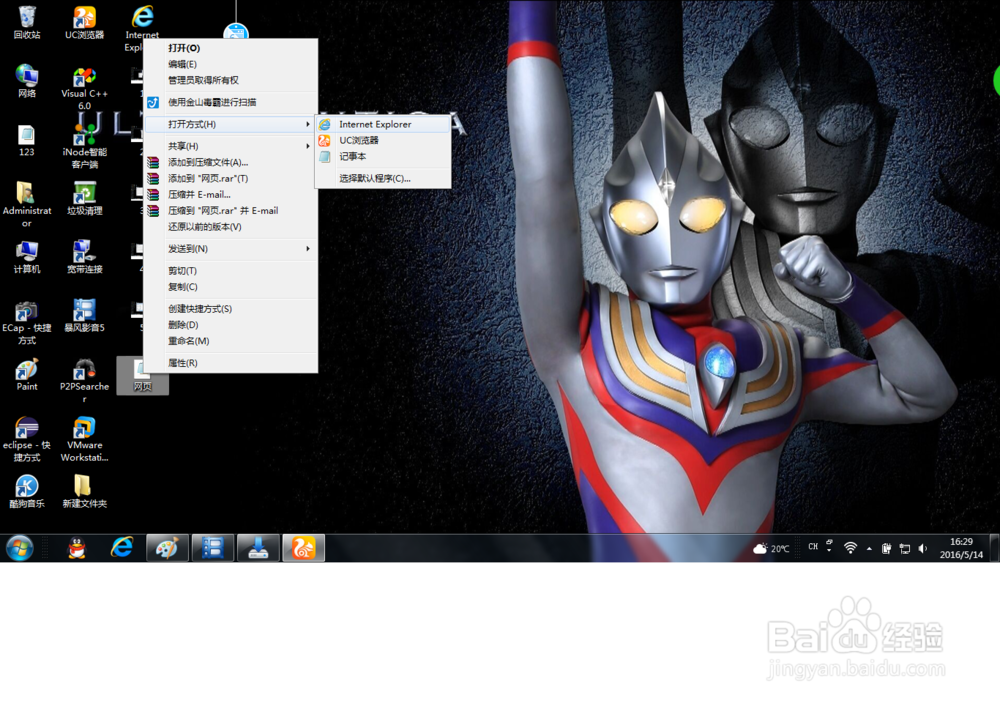Open Internet Explorer from the taskbar
This screenshot has height=703, width=1000.
(122, 548)
